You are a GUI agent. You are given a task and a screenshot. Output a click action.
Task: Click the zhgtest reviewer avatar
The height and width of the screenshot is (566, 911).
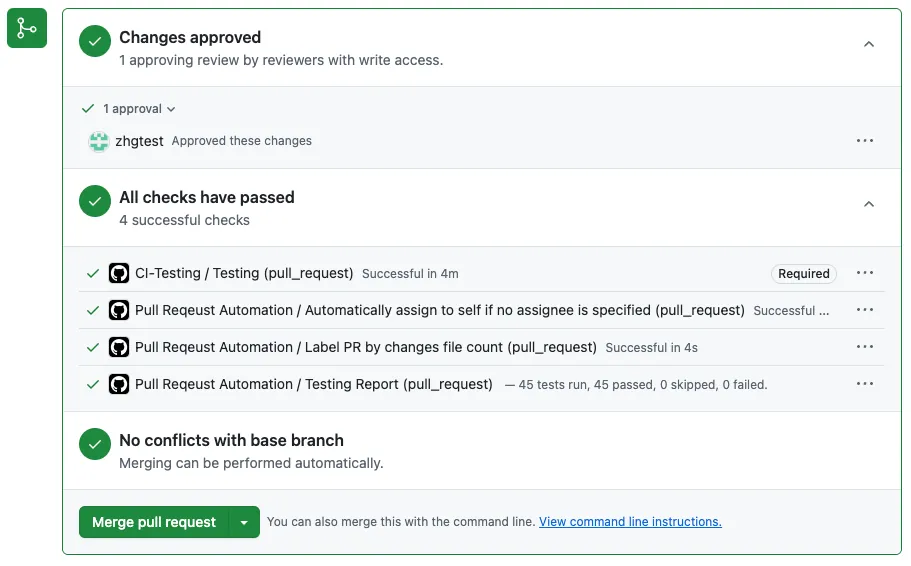tap(98, 141)
